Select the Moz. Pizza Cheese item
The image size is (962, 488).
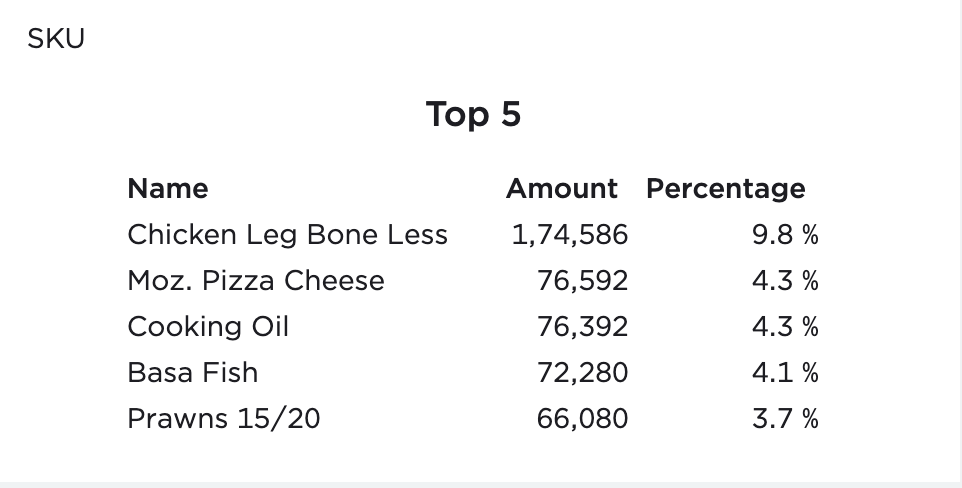pyautogui.click(x=256, y=281)
